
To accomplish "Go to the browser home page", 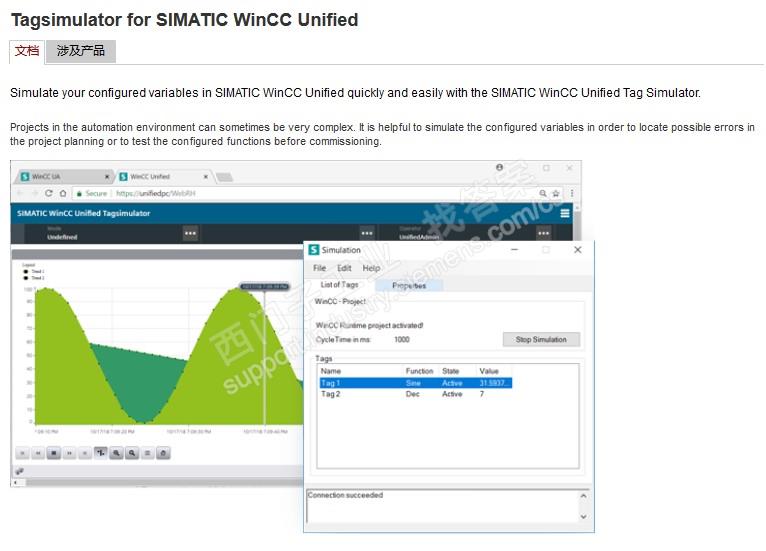I will [63, 193].
